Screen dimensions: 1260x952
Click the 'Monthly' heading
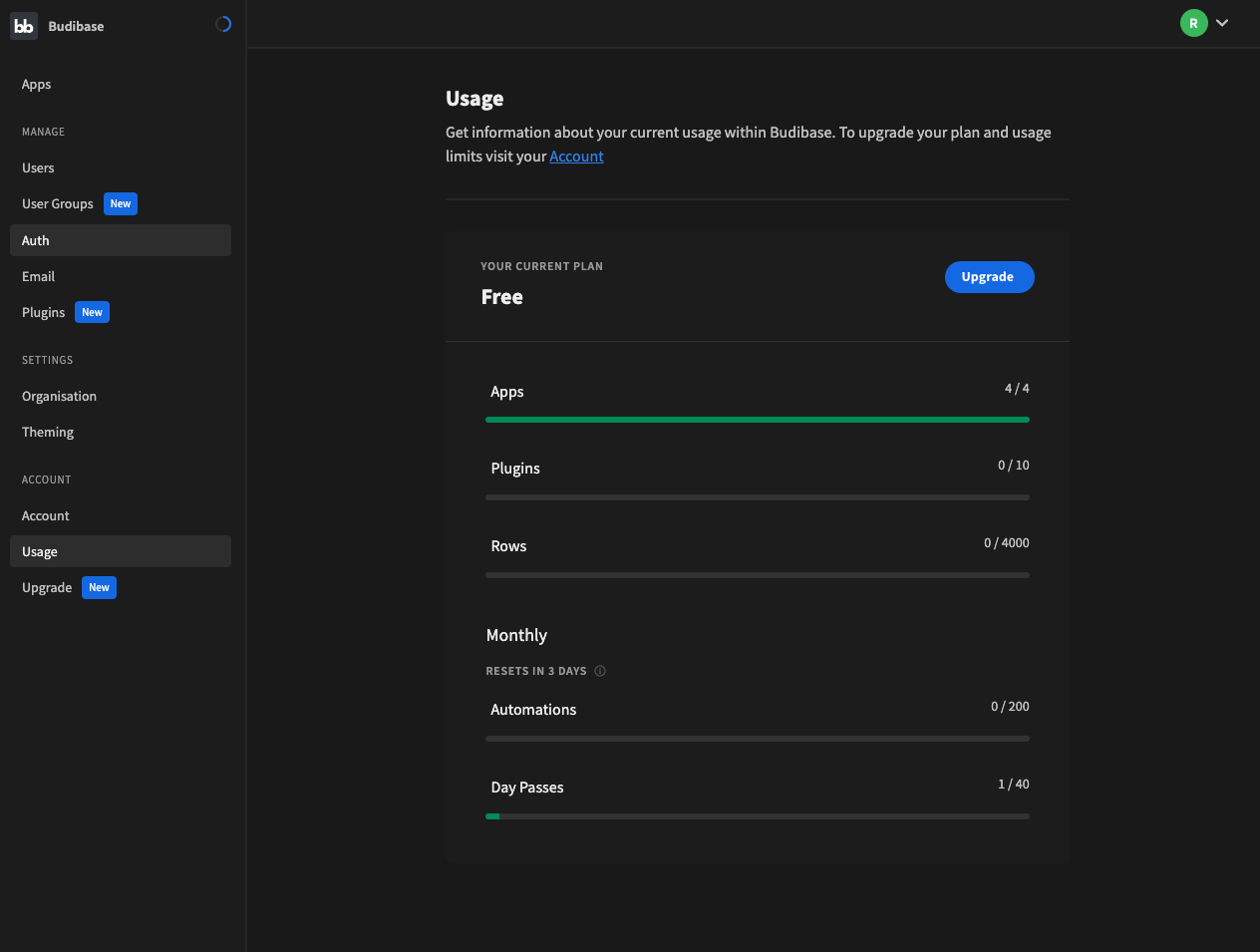[516, 636]
